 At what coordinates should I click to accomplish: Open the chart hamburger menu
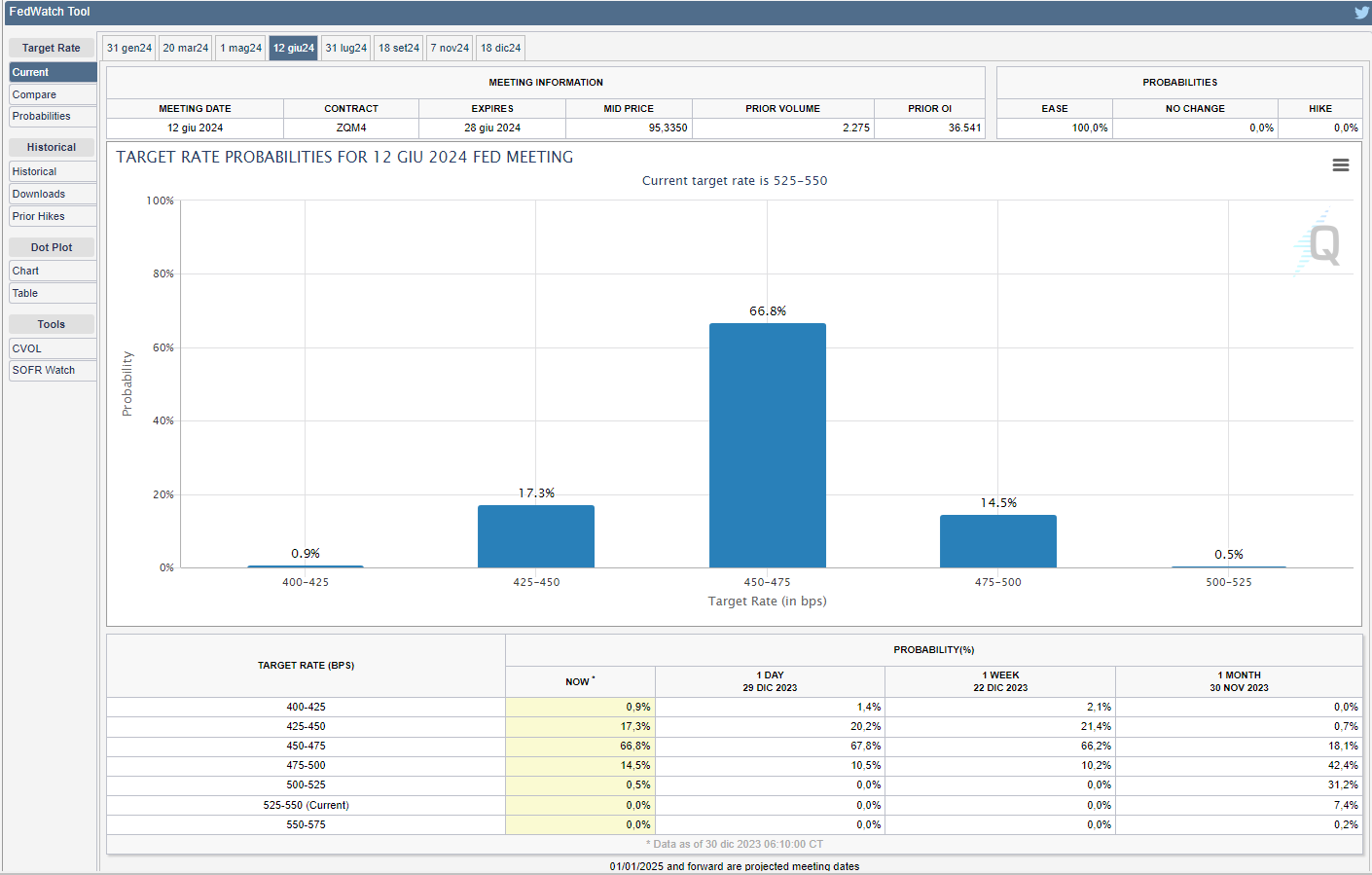click(1340, 165)
